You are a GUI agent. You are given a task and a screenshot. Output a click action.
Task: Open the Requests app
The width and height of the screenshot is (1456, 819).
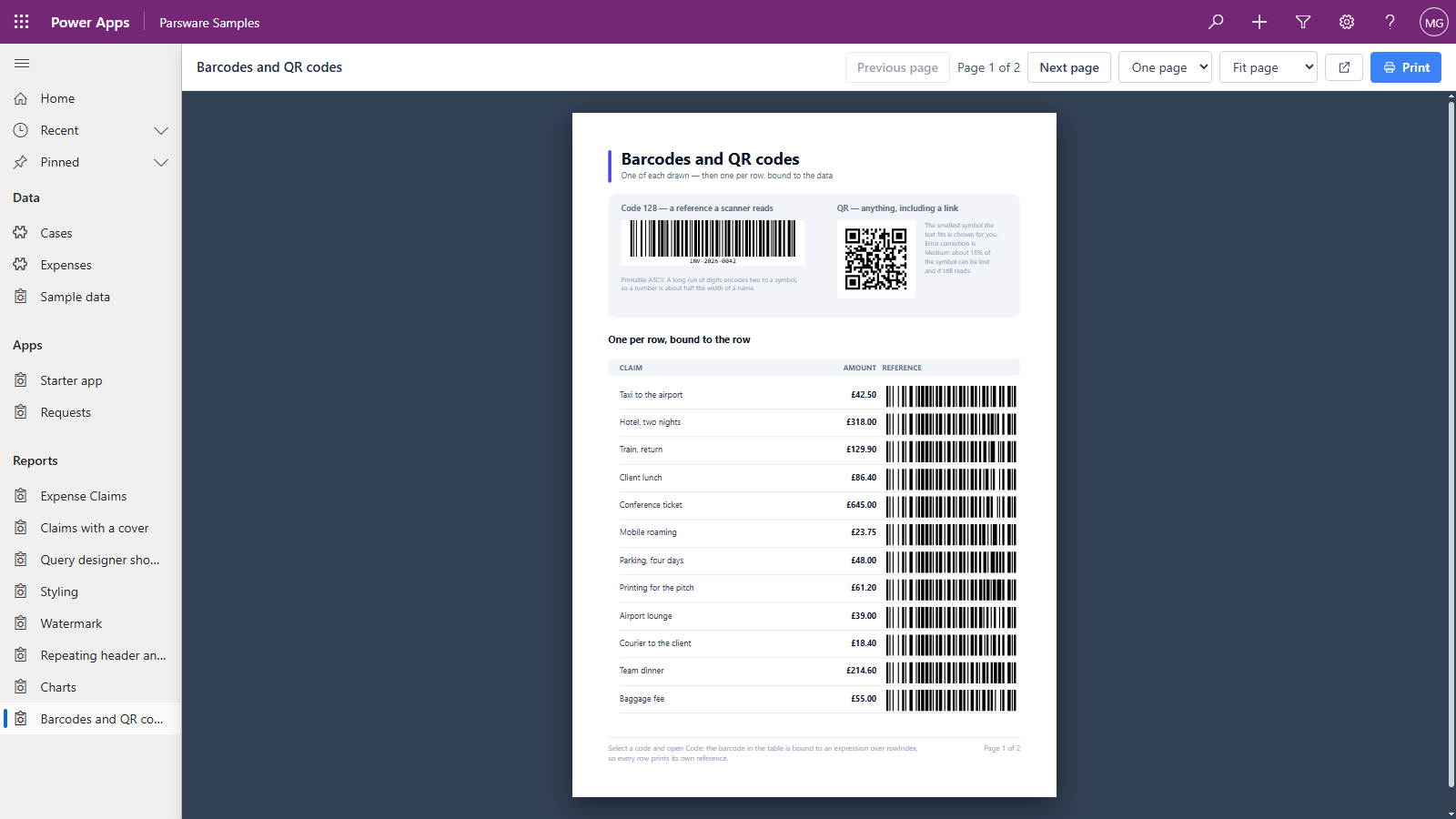pos(91,412)
